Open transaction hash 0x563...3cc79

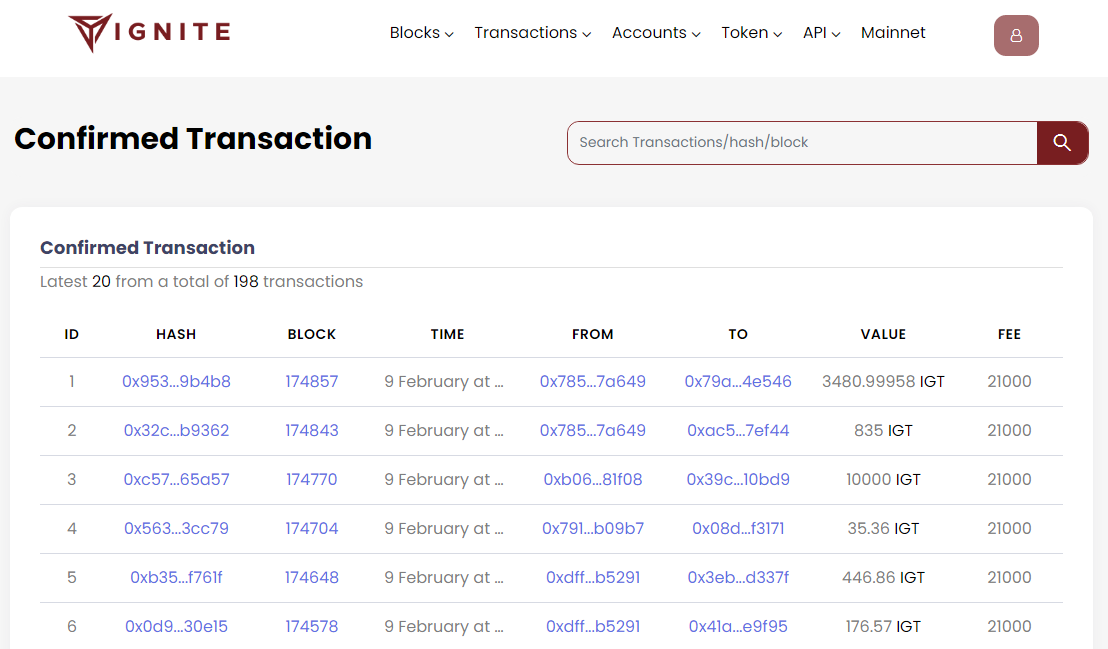[176, 528]
